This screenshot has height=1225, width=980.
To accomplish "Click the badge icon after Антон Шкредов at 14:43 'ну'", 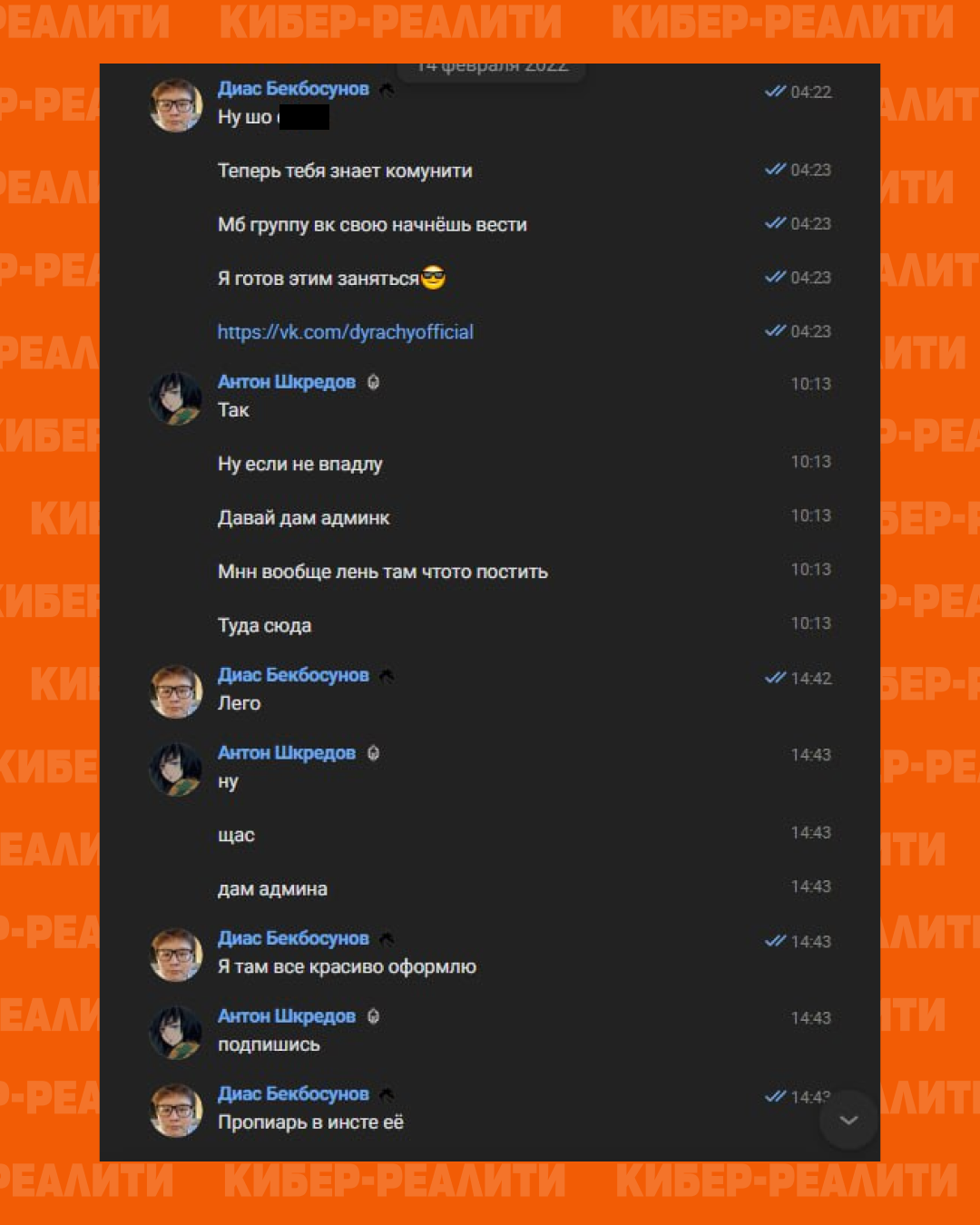I will 373,753.
